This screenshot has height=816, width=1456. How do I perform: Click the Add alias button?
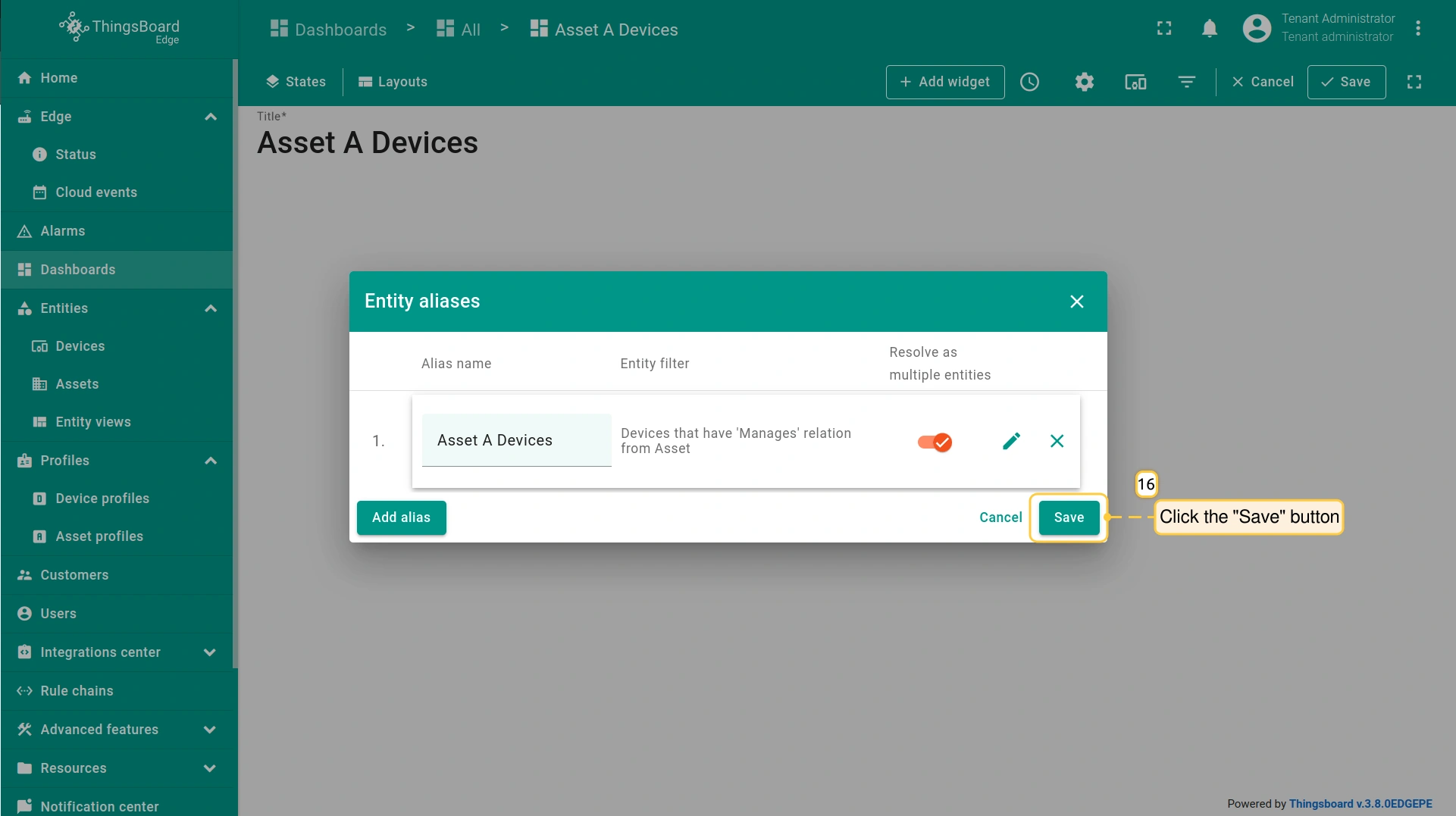[401, 517]
